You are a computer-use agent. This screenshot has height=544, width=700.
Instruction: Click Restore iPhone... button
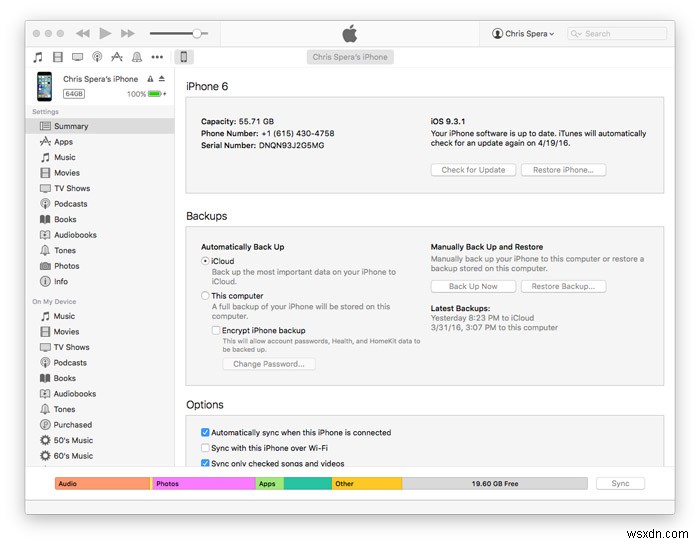[x=563, y=170]
